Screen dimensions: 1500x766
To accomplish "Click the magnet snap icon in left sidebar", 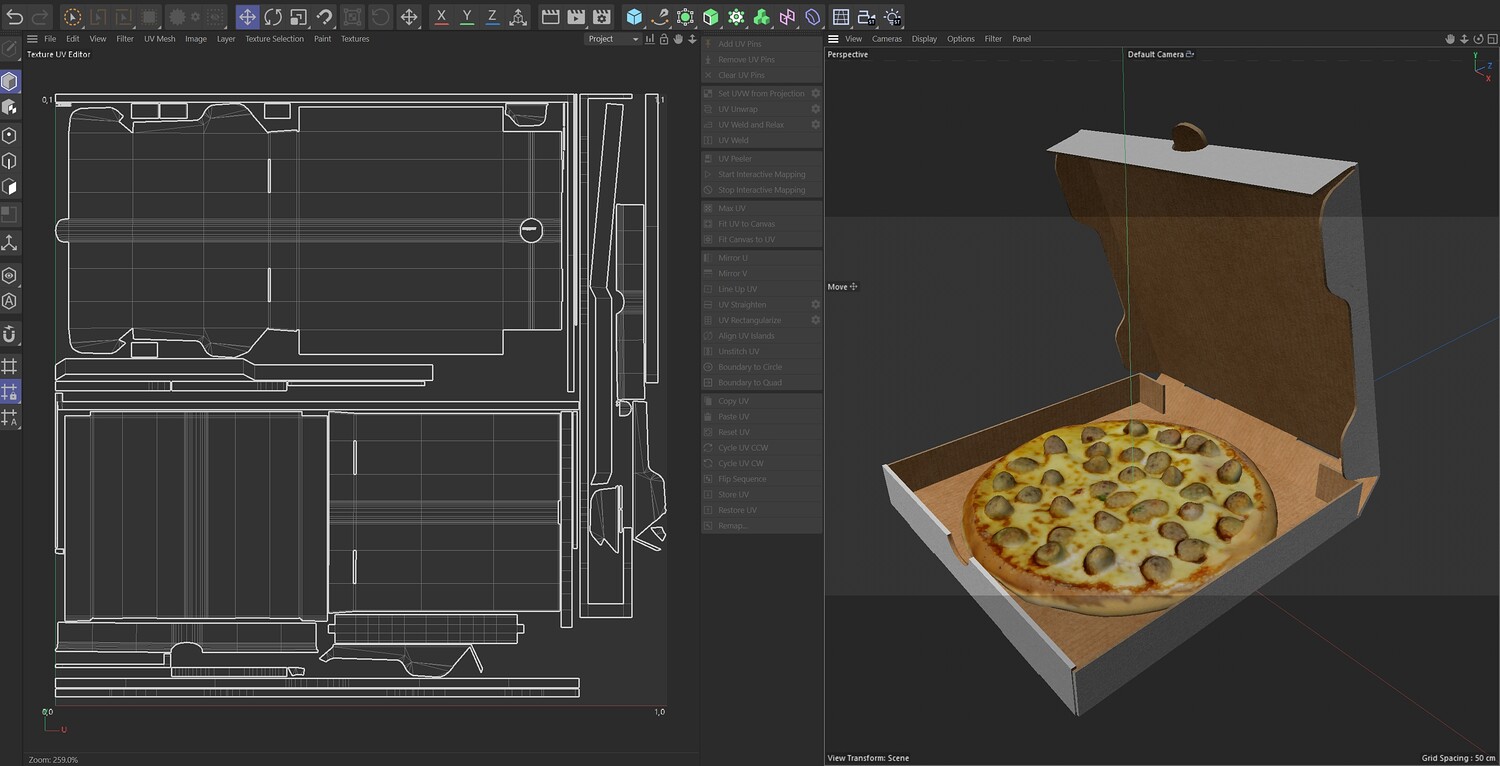I will pos(10,334).
